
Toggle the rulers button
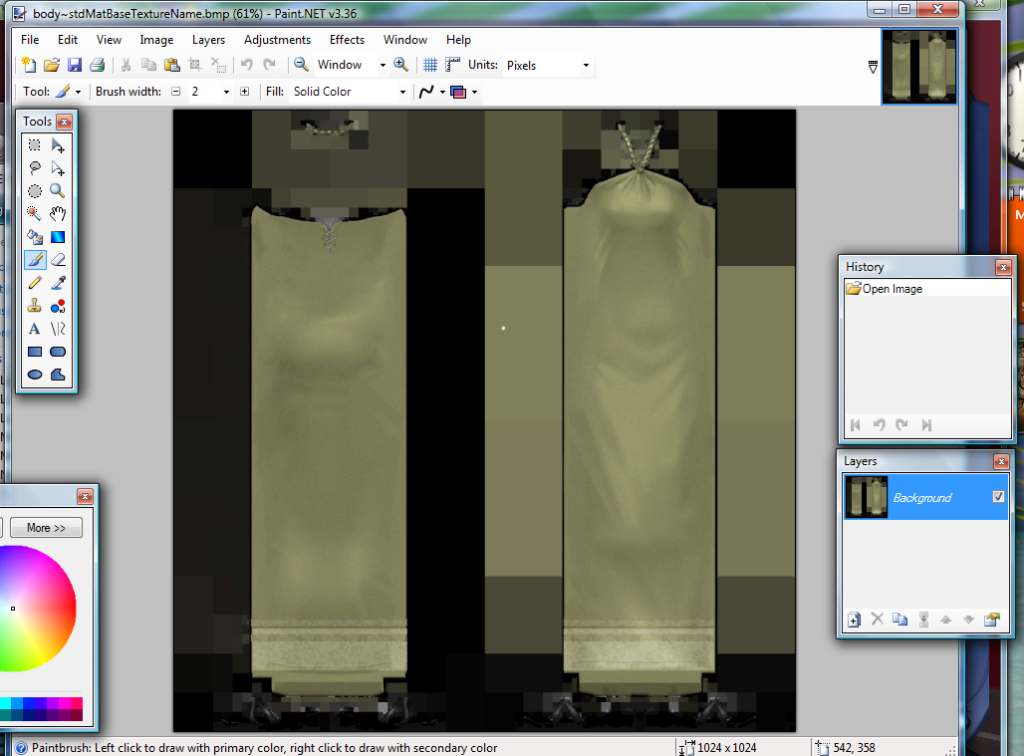[452, 65]
